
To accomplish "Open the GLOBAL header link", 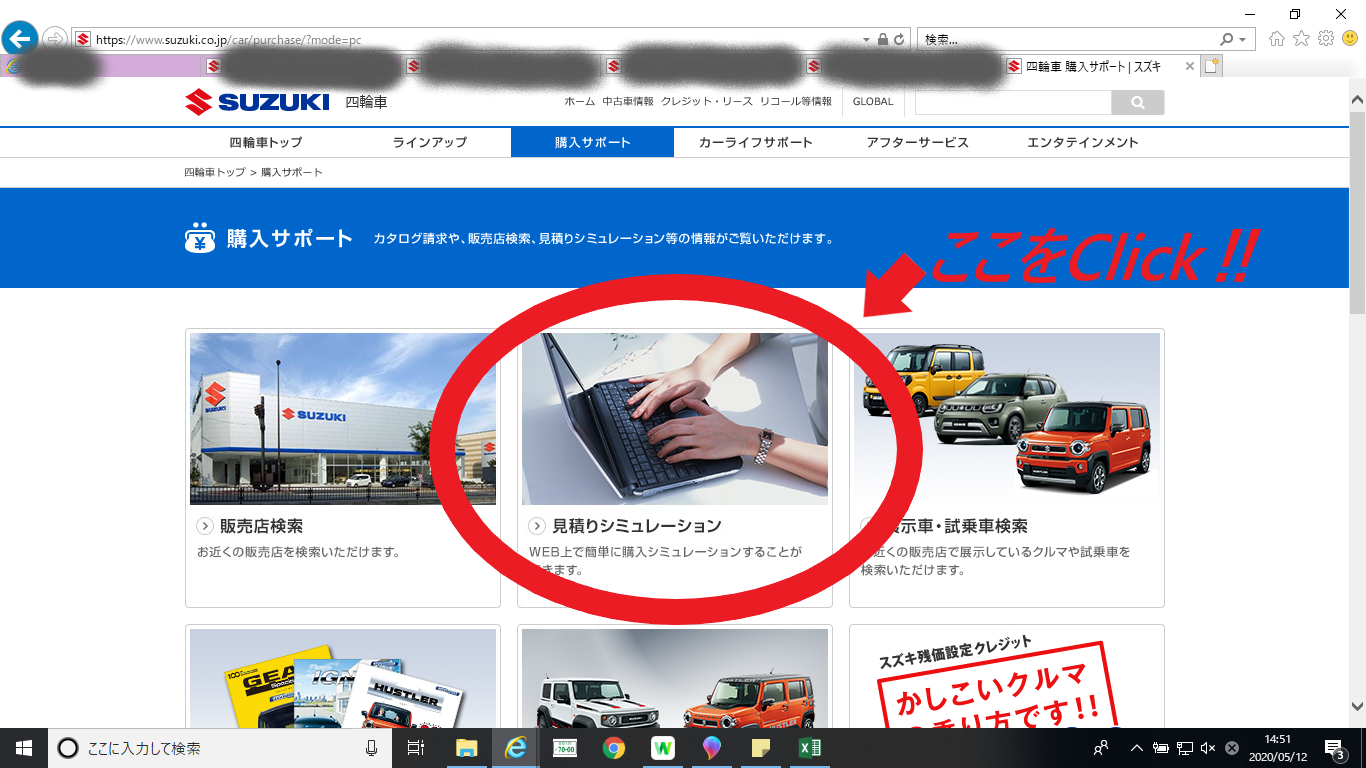I will coord(873,101).
